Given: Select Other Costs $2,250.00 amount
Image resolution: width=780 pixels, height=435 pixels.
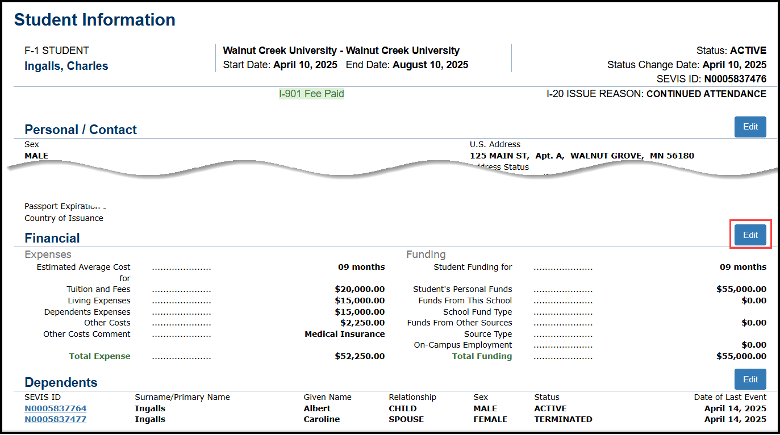Looking at the screenshot, I should [363, 323].
